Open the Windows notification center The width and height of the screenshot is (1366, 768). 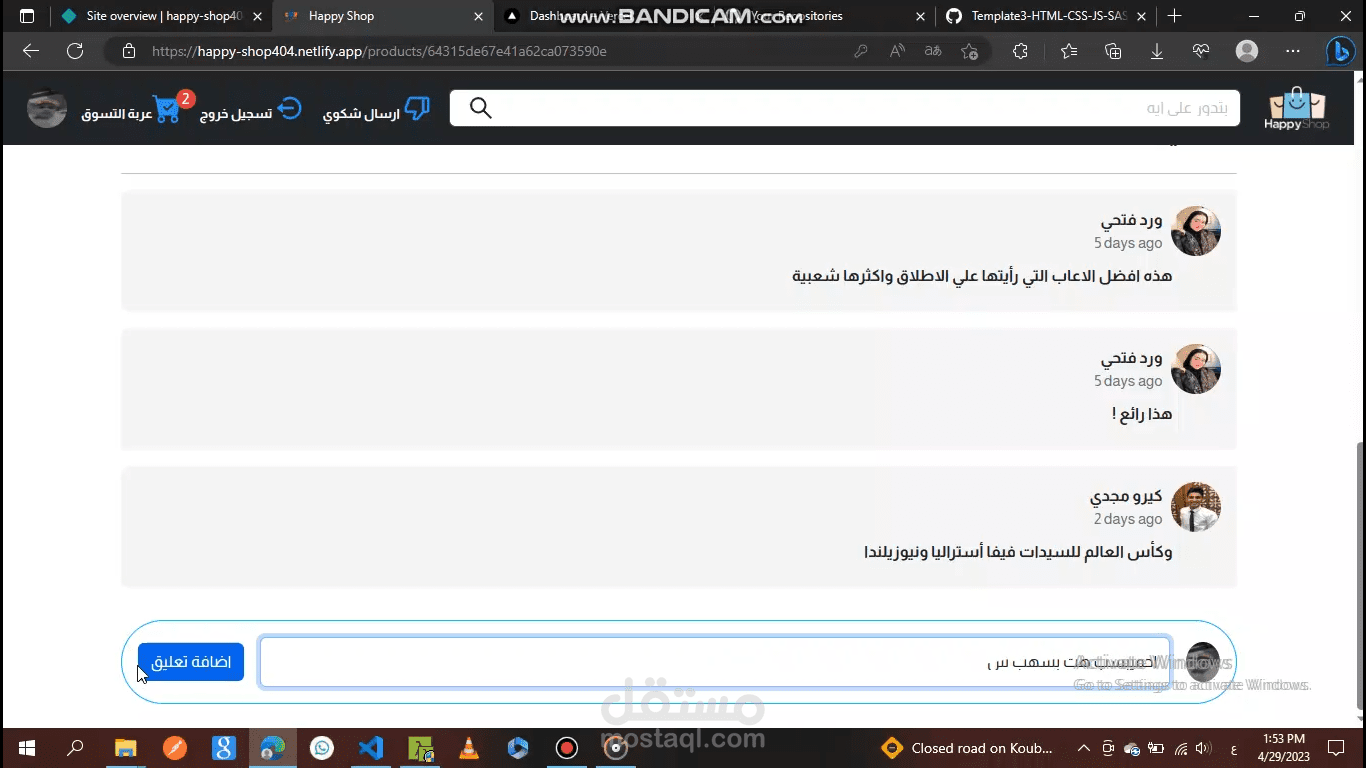pyautogui.click(x=1336, y=748)
